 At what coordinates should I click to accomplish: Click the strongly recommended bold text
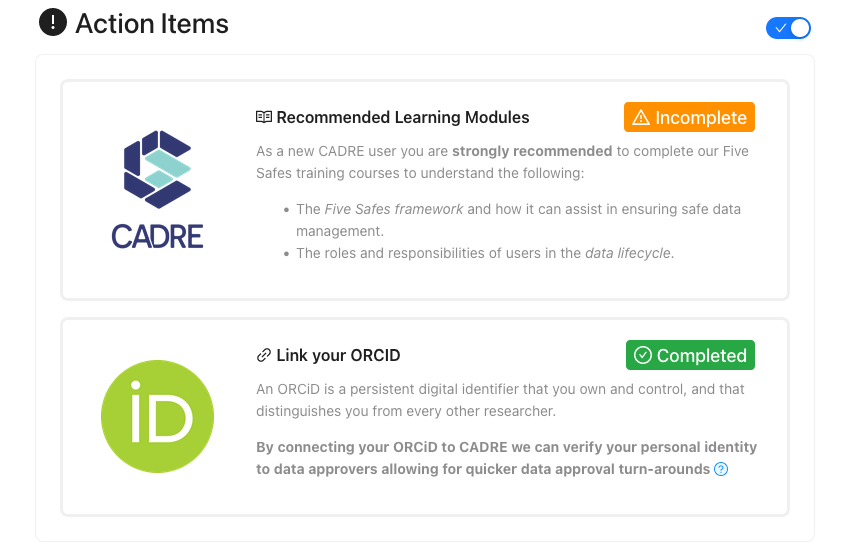[x=532, y=151]
